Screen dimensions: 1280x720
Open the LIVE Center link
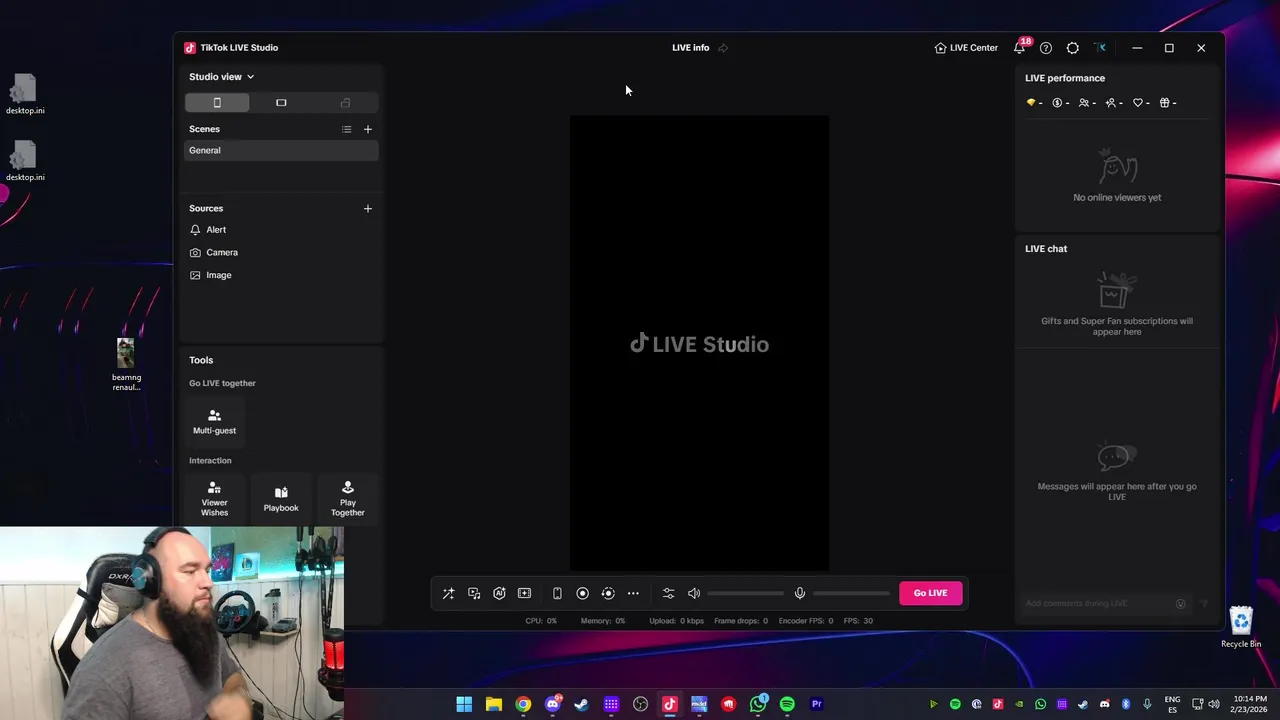[966, 48]
